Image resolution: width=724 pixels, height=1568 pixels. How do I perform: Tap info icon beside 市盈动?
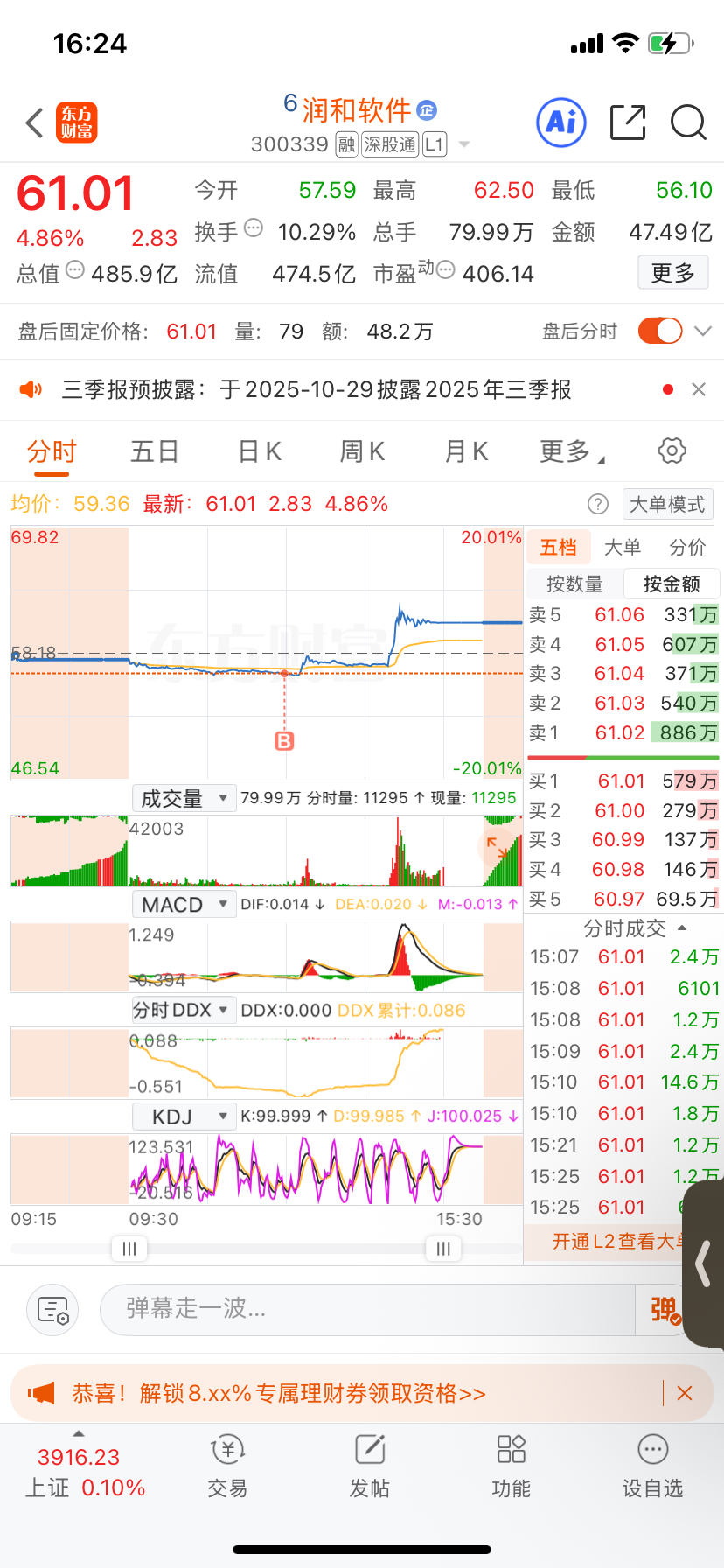coord(445,270)
